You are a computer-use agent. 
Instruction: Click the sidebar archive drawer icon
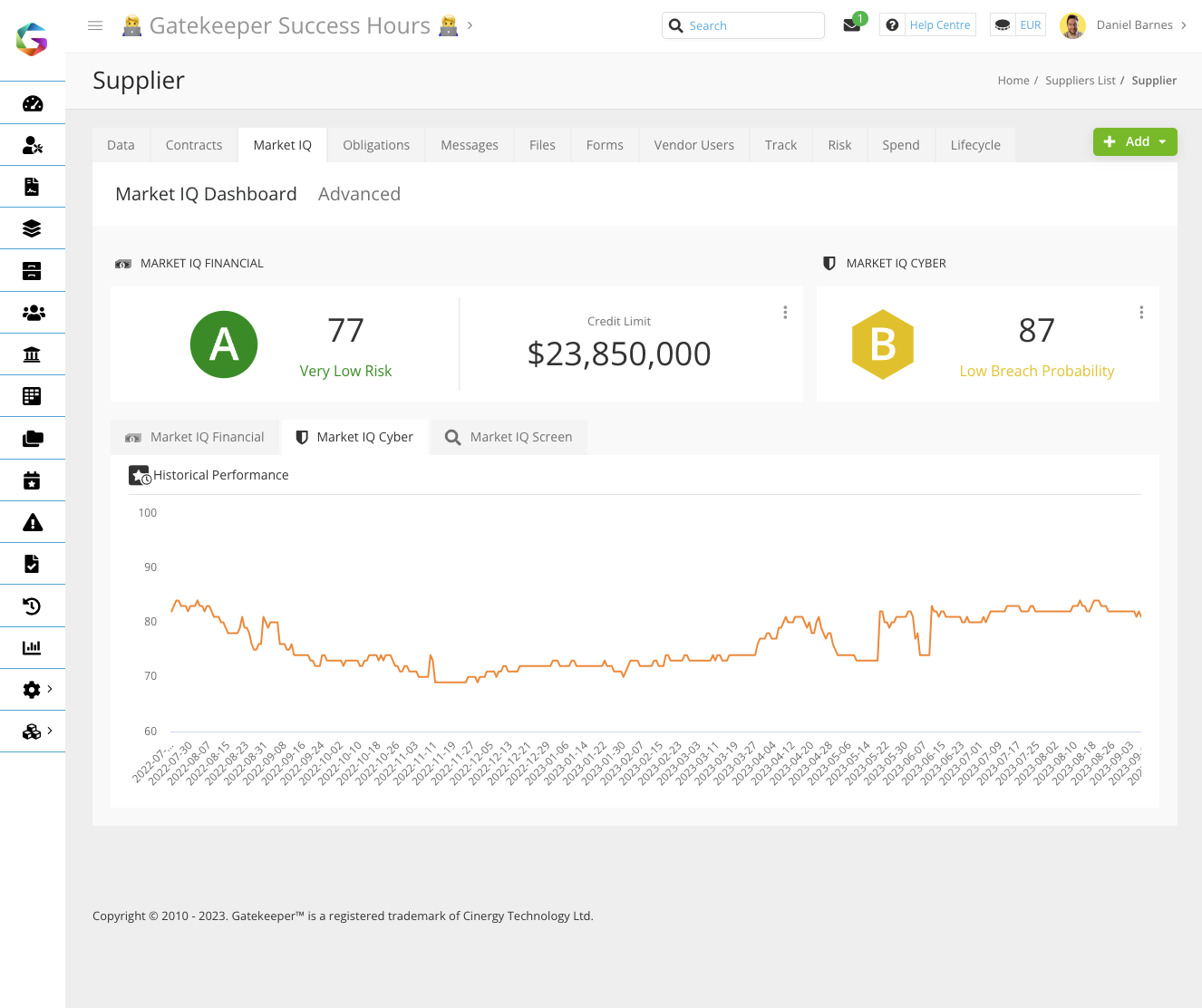coord(33,270)
